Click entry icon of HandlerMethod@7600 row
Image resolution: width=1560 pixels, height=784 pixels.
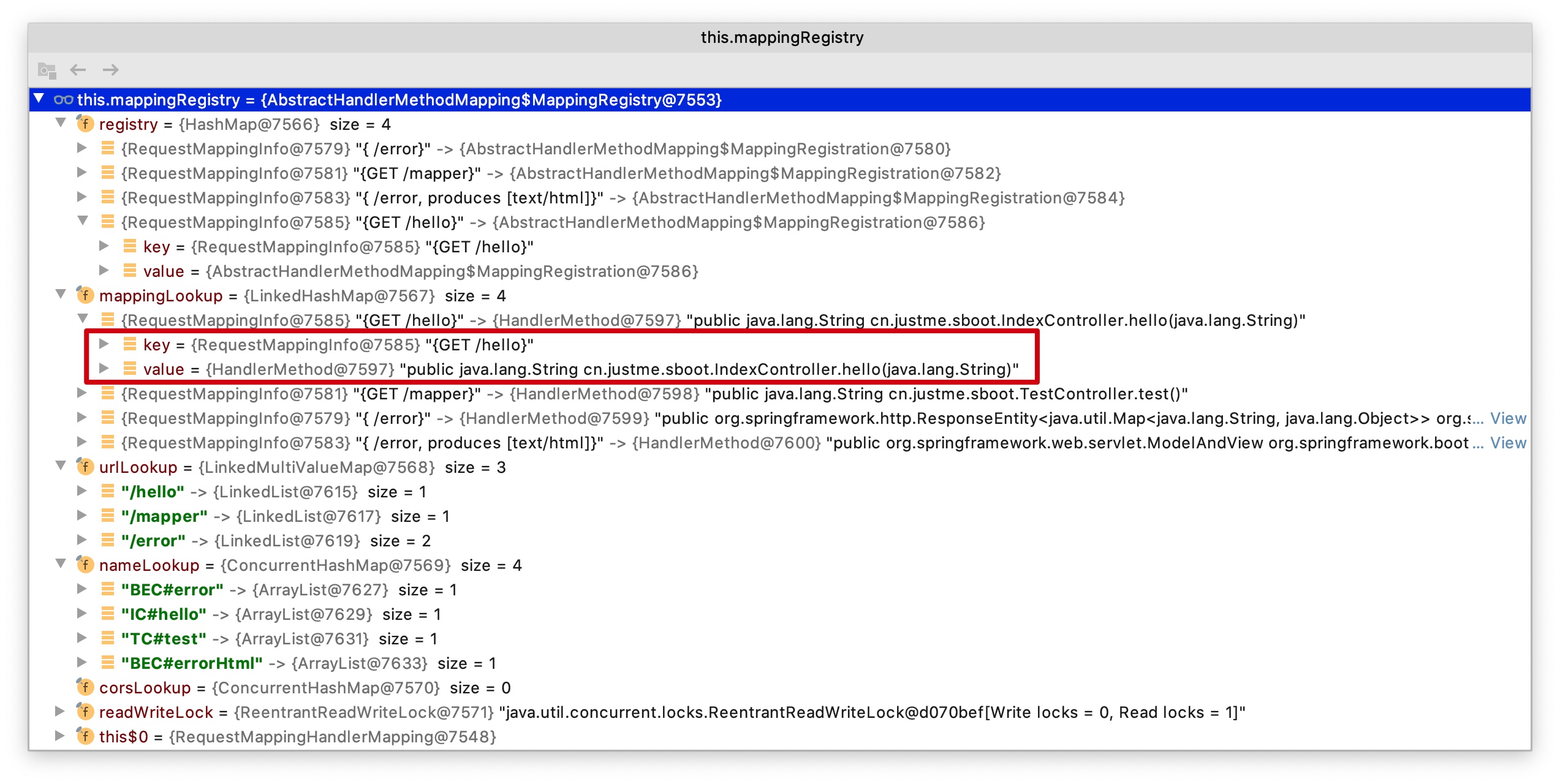pos(108,442)
